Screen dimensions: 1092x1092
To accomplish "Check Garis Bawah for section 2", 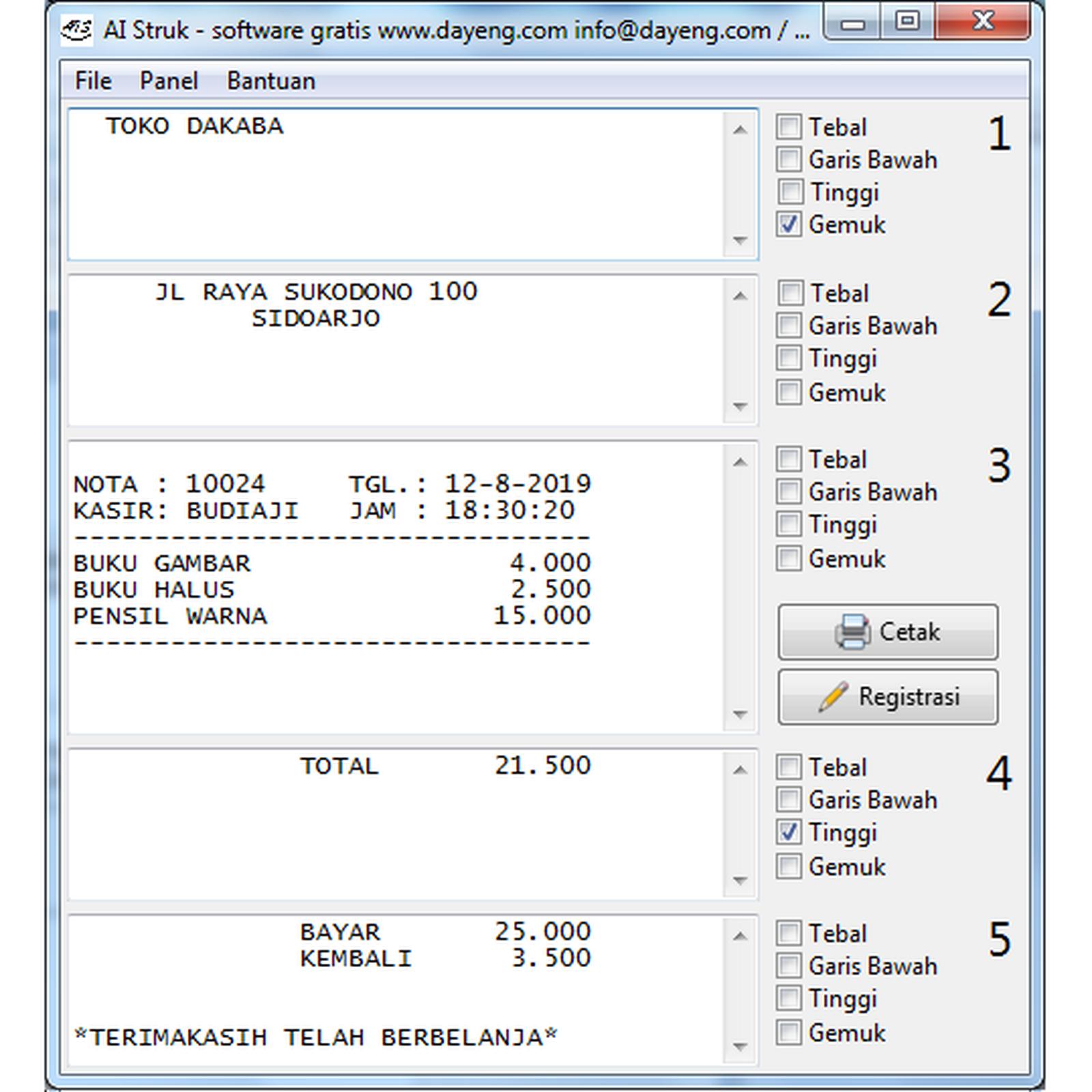I will 789,326.
